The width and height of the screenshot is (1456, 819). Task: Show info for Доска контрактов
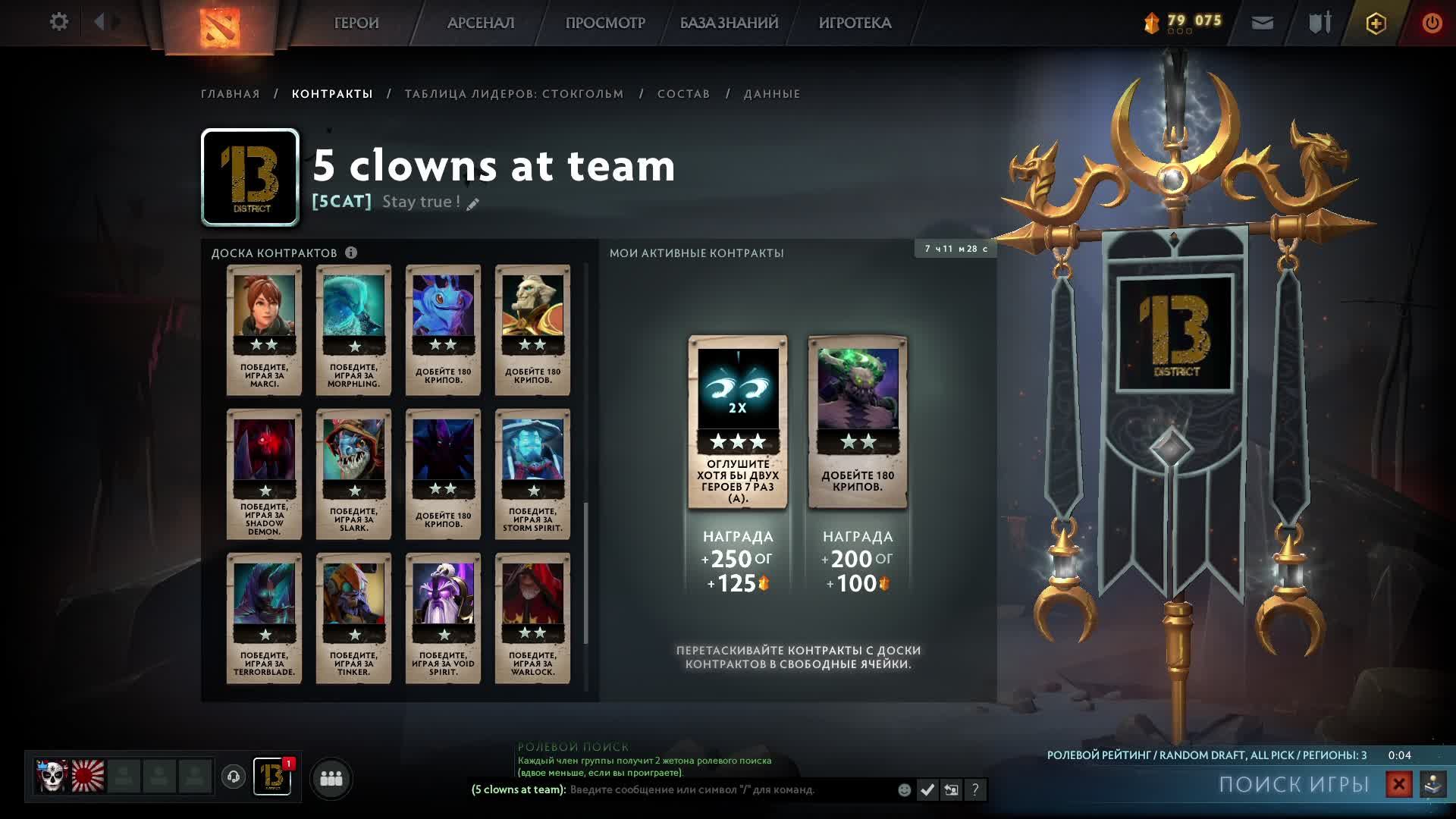[x=351, y=253]
